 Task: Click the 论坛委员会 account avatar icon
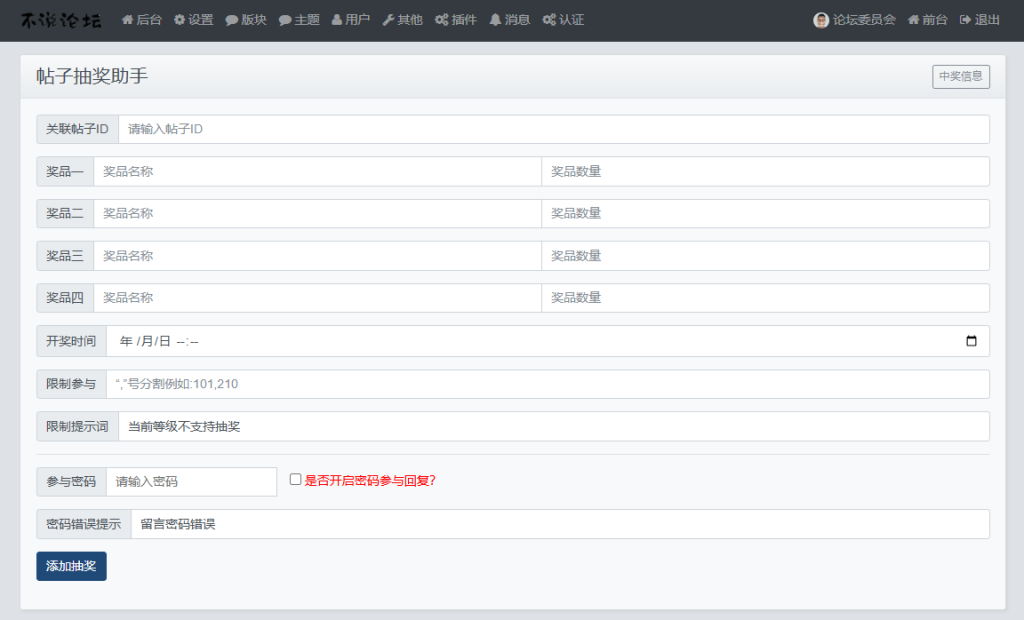click(819, 19)
